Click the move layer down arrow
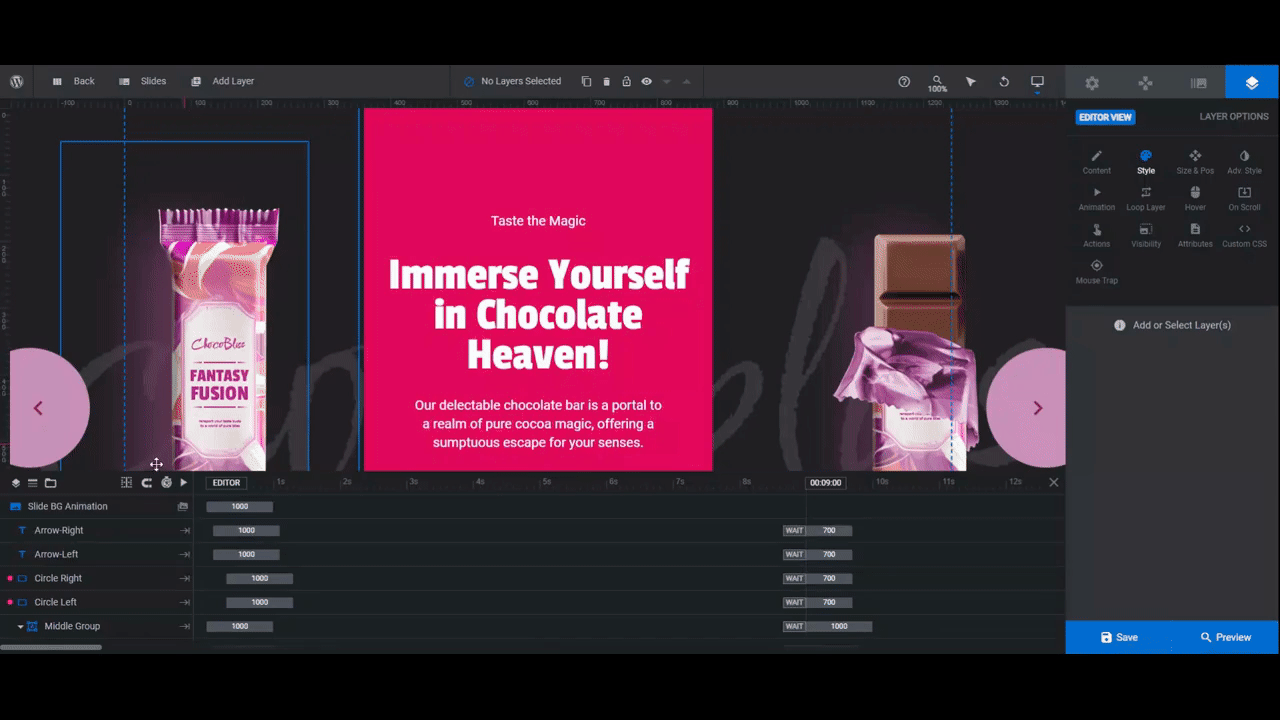 667,81
